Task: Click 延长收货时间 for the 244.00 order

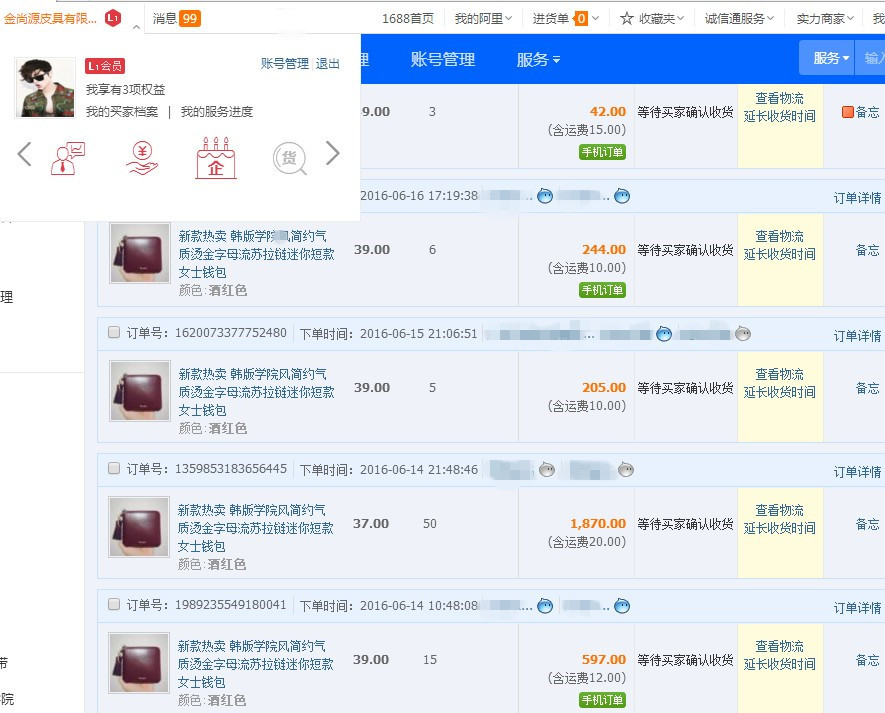Action: coord(779,254)
